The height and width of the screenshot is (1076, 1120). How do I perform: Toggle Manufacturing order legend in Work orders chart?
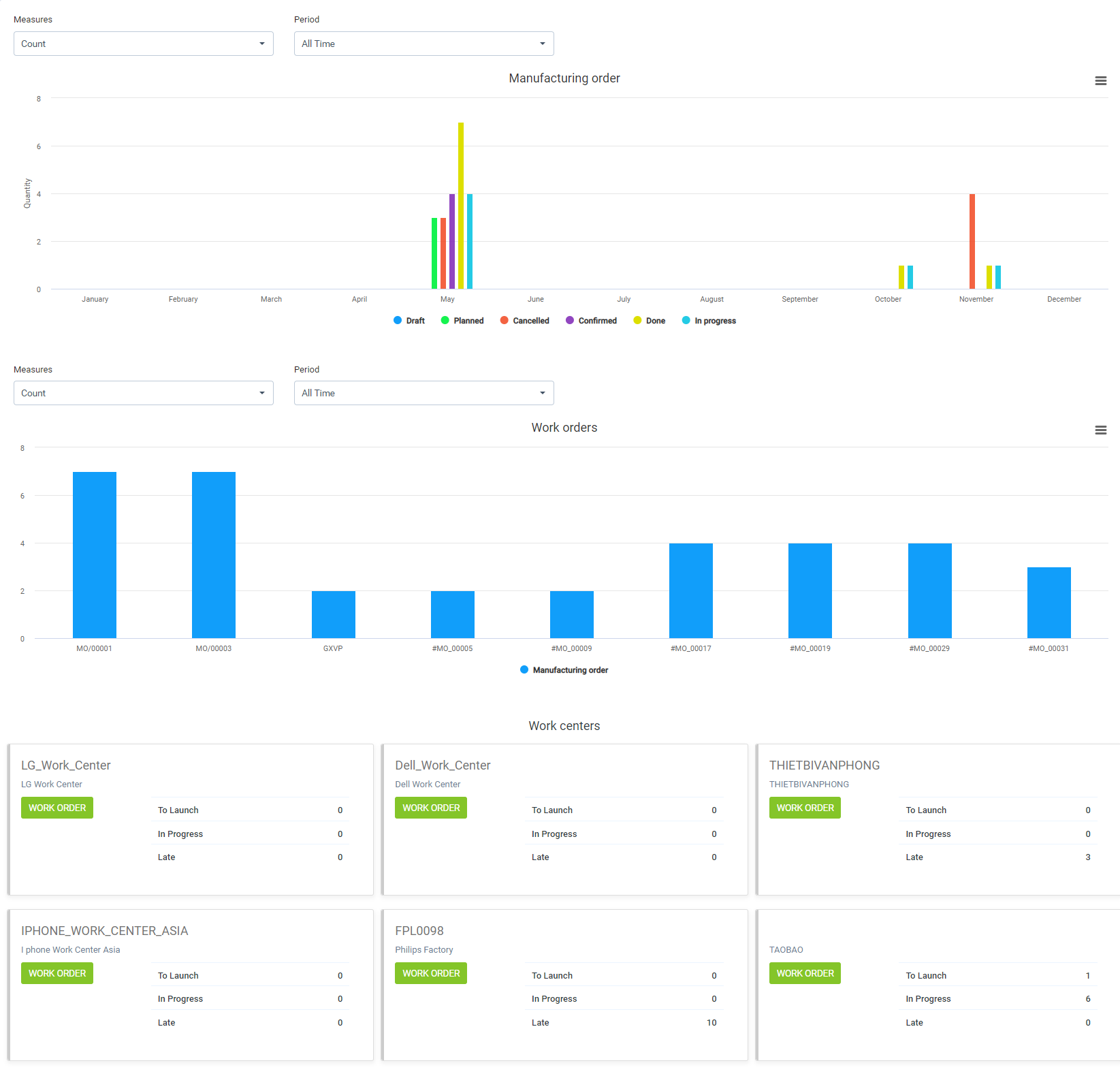[x=564, y=670]
